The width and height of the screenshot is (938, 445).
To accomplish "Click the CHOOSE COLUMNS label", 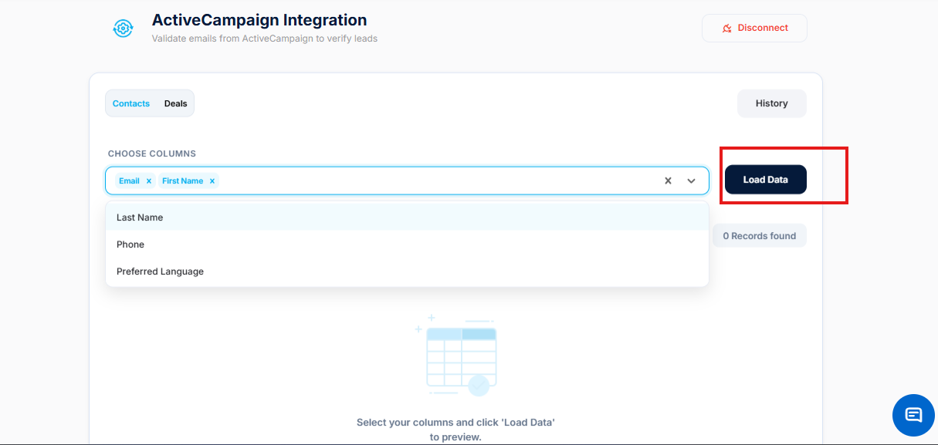I will coord(152,154).
